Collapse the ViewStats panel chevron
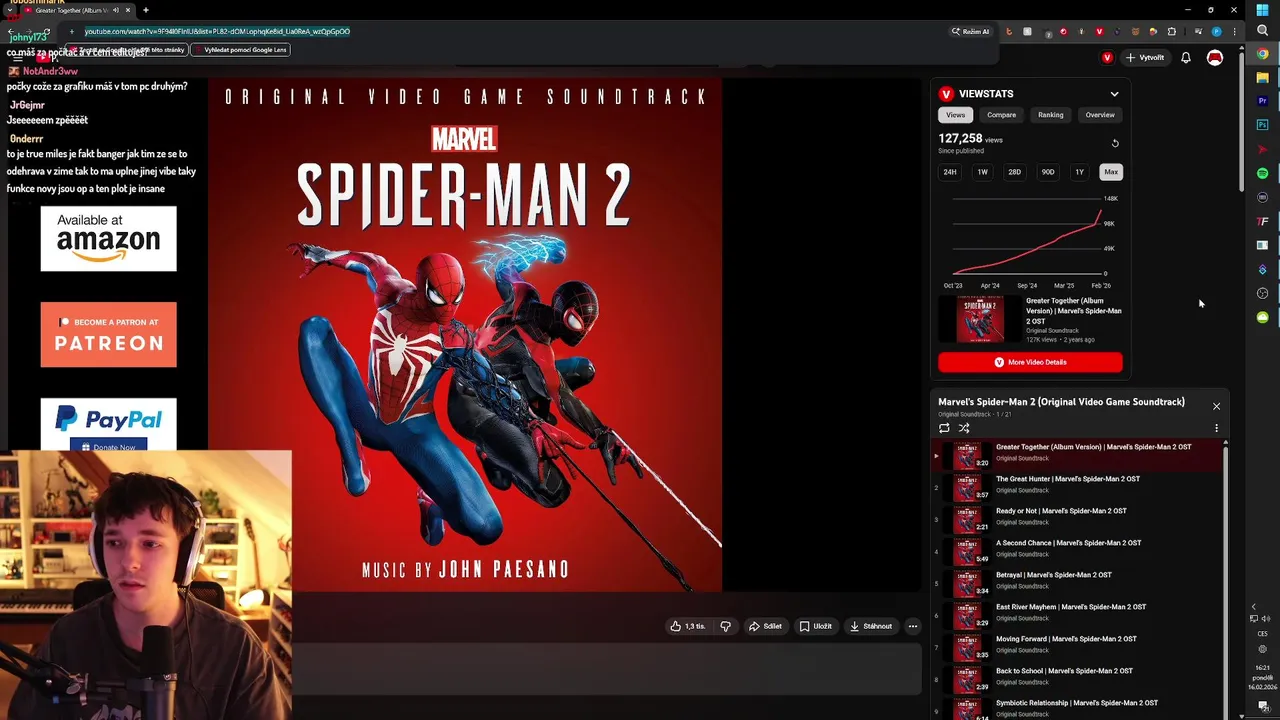This screenshot has height=720, width=1280. pos(1114,94)
